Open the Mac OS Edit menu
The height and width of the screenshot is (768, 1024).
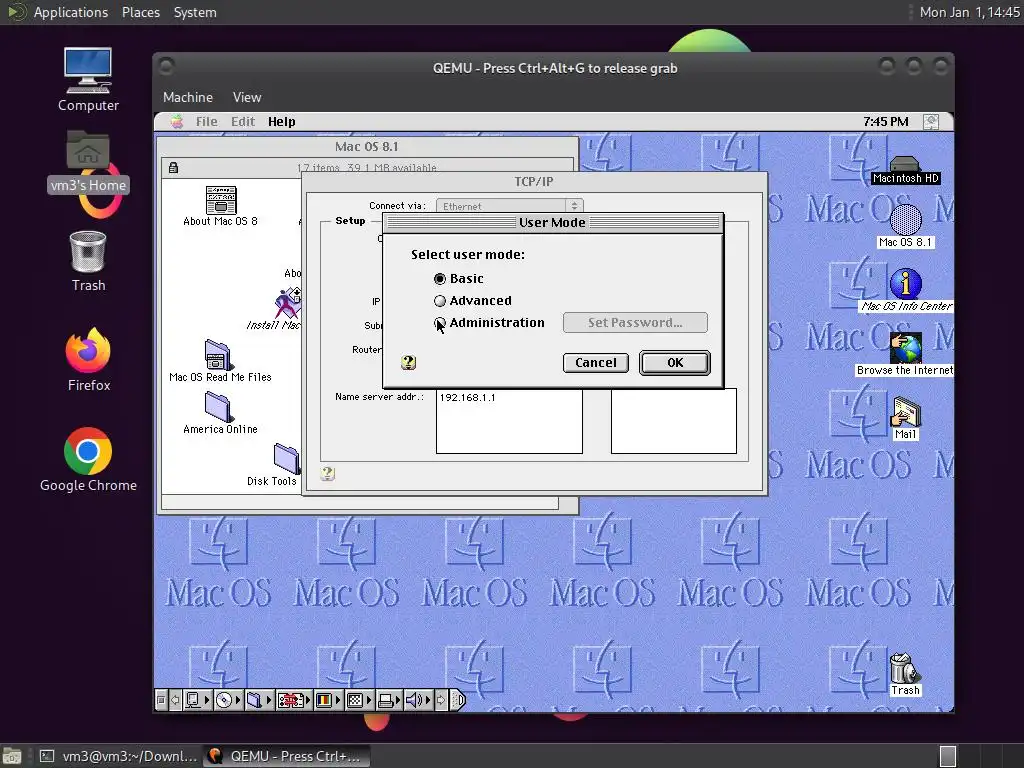[243, 121]
